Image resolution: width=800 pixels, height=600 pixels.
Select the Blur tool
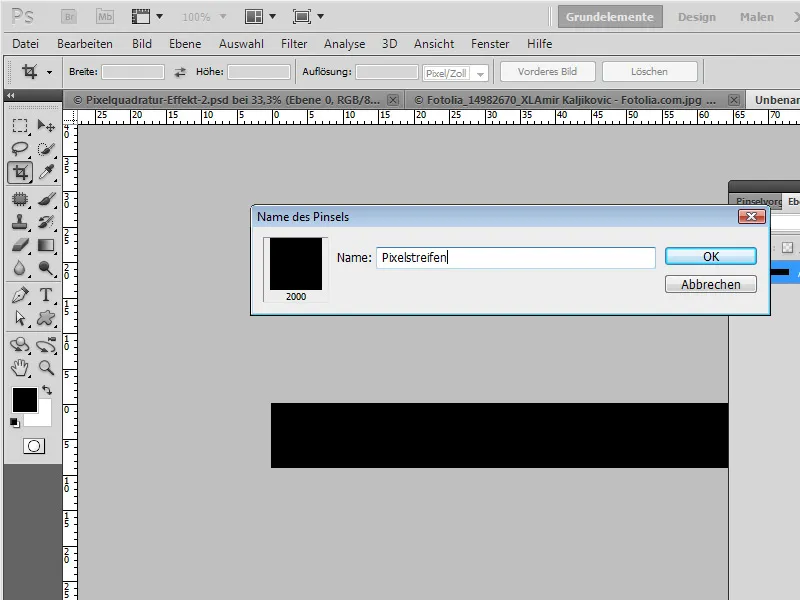[20, 268]
